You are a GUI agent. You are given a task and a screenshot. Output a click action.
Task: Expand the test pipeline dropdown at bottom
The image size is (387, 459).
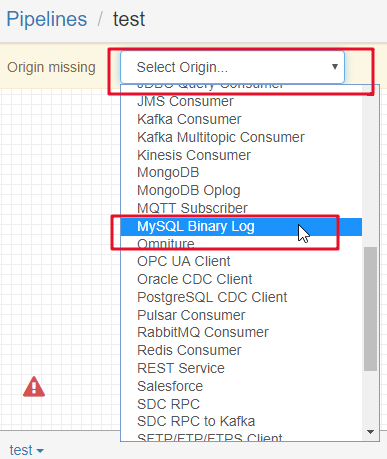(x=26, y=450)
